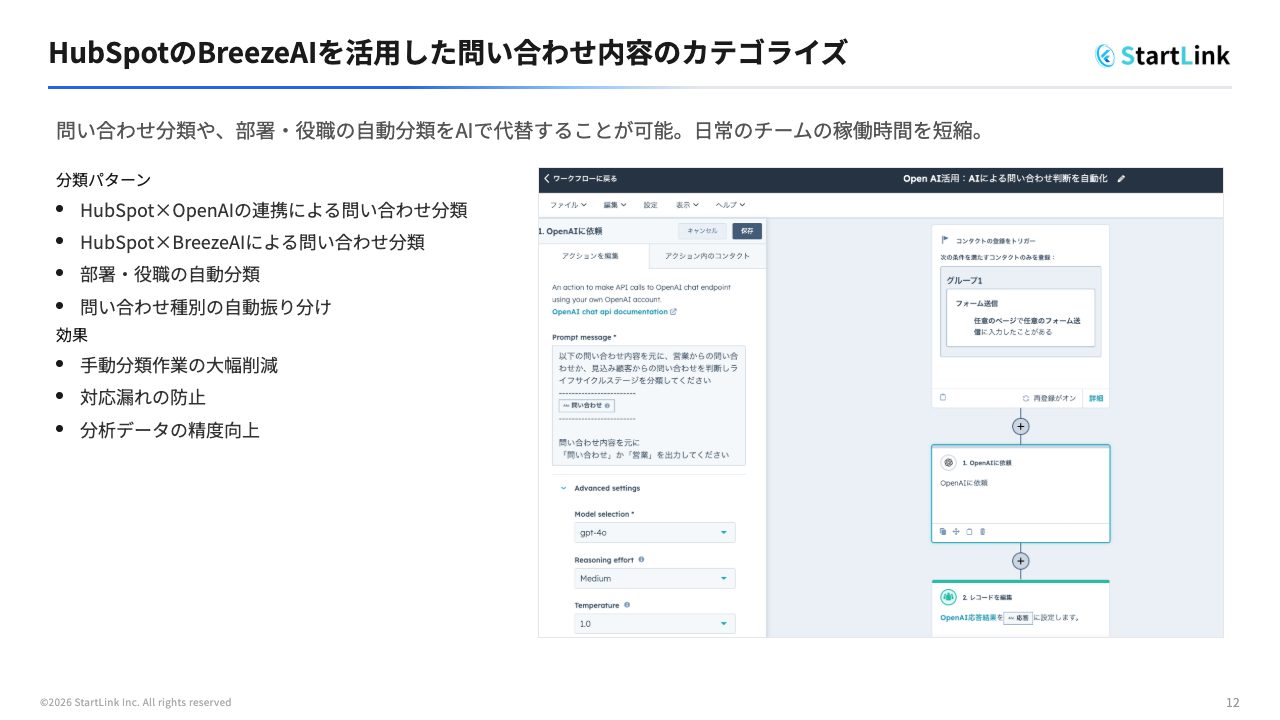Click the 応答 token in action 2
Image resolution: width=1280 pixels, height=720 pixels.
tap(1018, 618)
